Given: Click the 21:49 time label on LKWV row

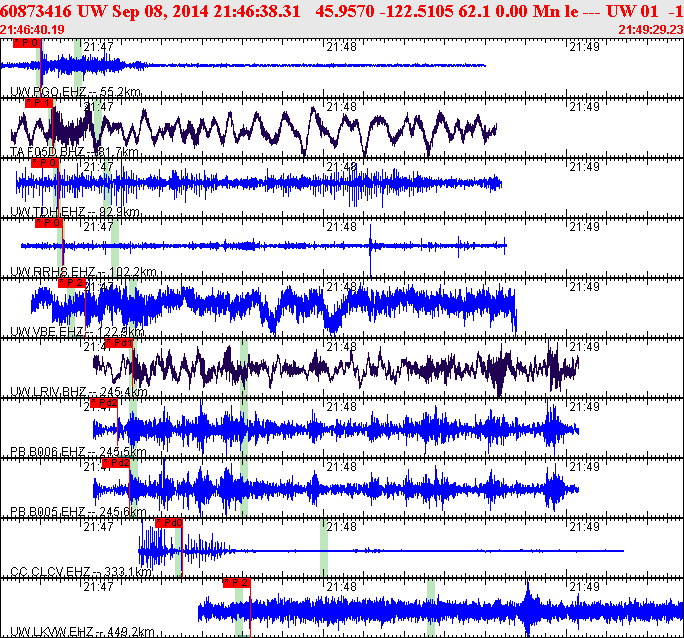Looking at the screenshot, I should [x=585, y=587].
